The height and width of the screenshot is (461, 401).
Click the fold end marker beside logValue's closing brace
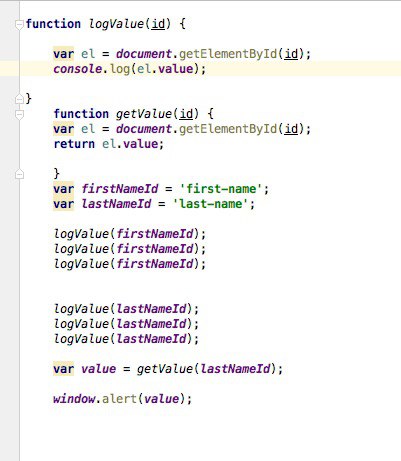pyautogui.click(x=19, y=99)
